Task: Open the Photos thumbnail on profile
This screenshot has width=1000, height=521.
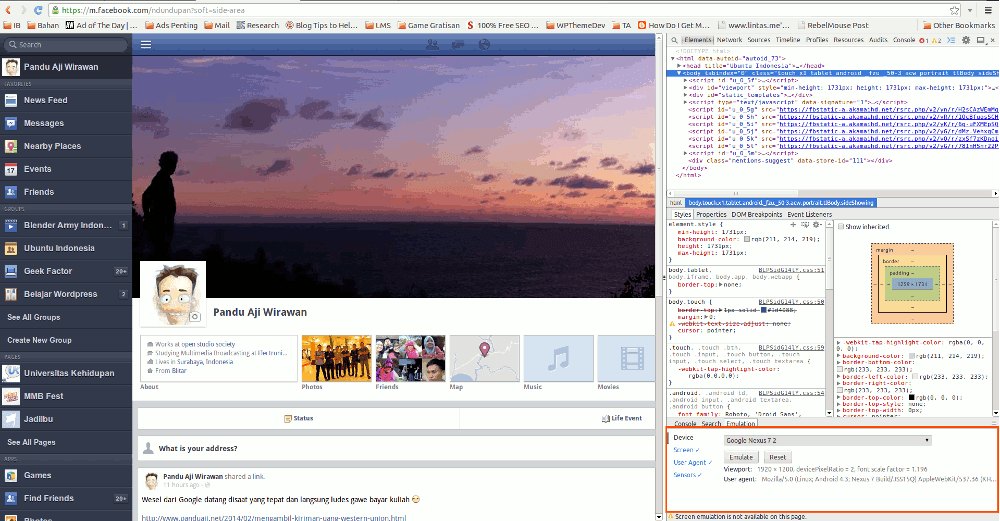Action: click(336, 358)
